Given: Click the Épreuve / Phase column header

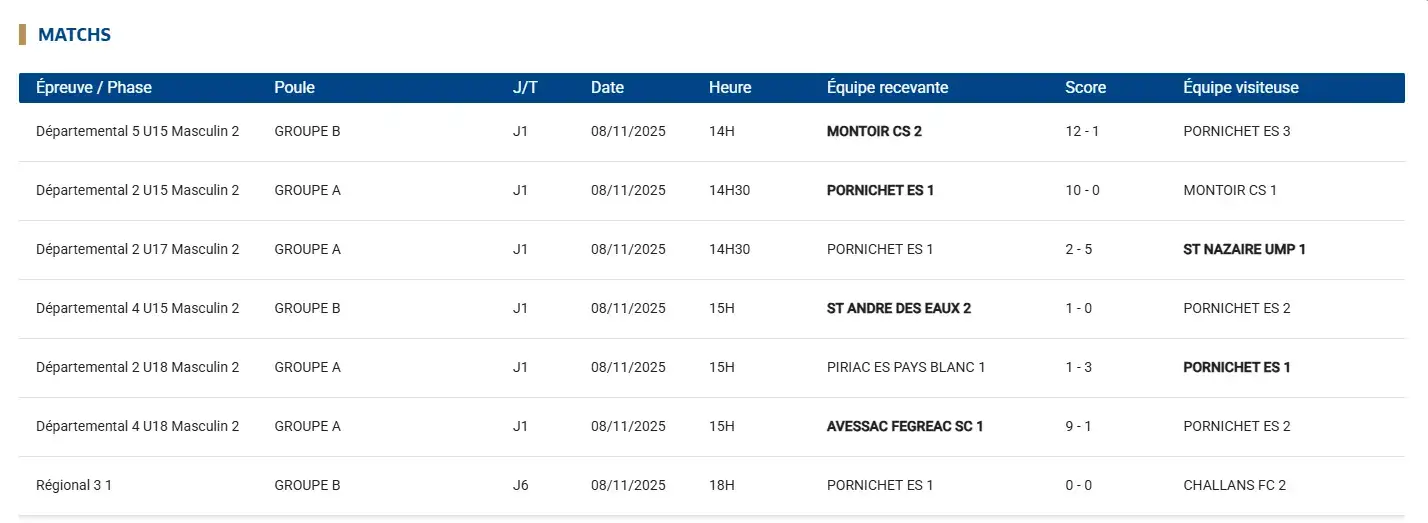Looking at the screenshot, I should click(x=94, y=87).
